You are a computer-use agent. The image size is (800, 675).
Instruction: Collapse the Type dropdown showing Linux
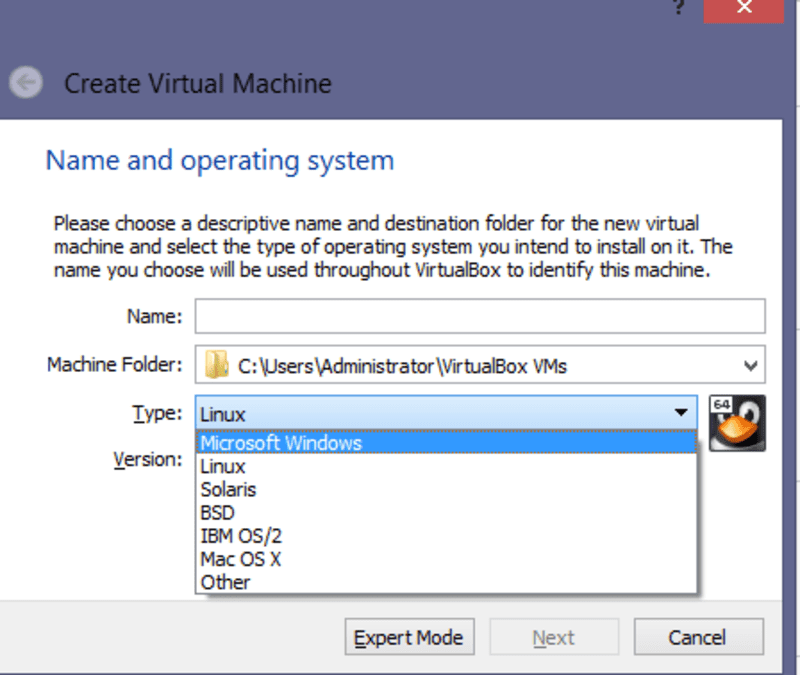point(446,412)
